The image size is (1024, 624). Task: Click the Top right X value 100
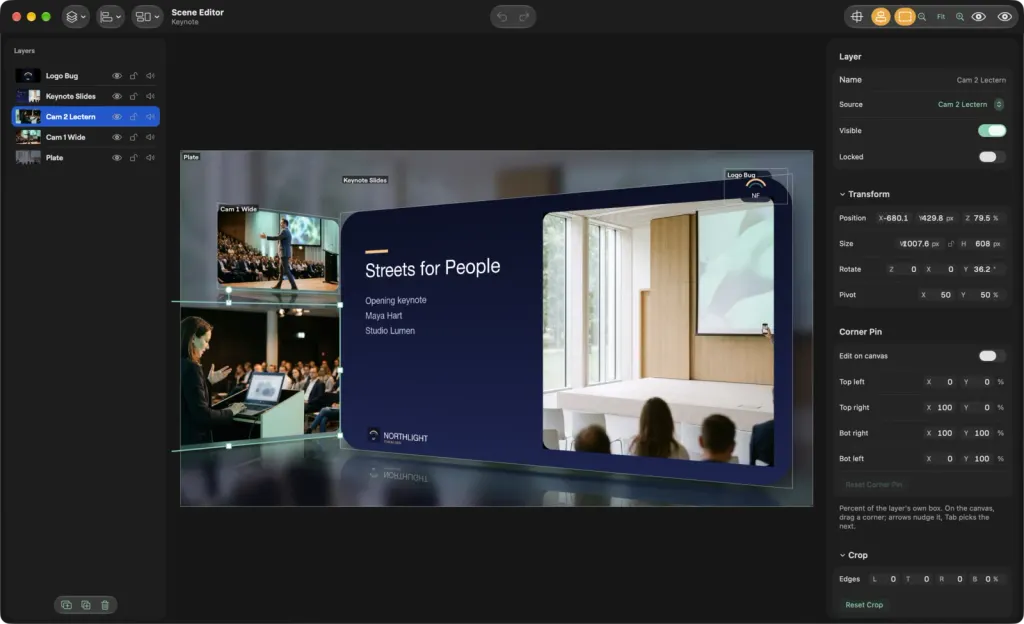click(944, 407)
